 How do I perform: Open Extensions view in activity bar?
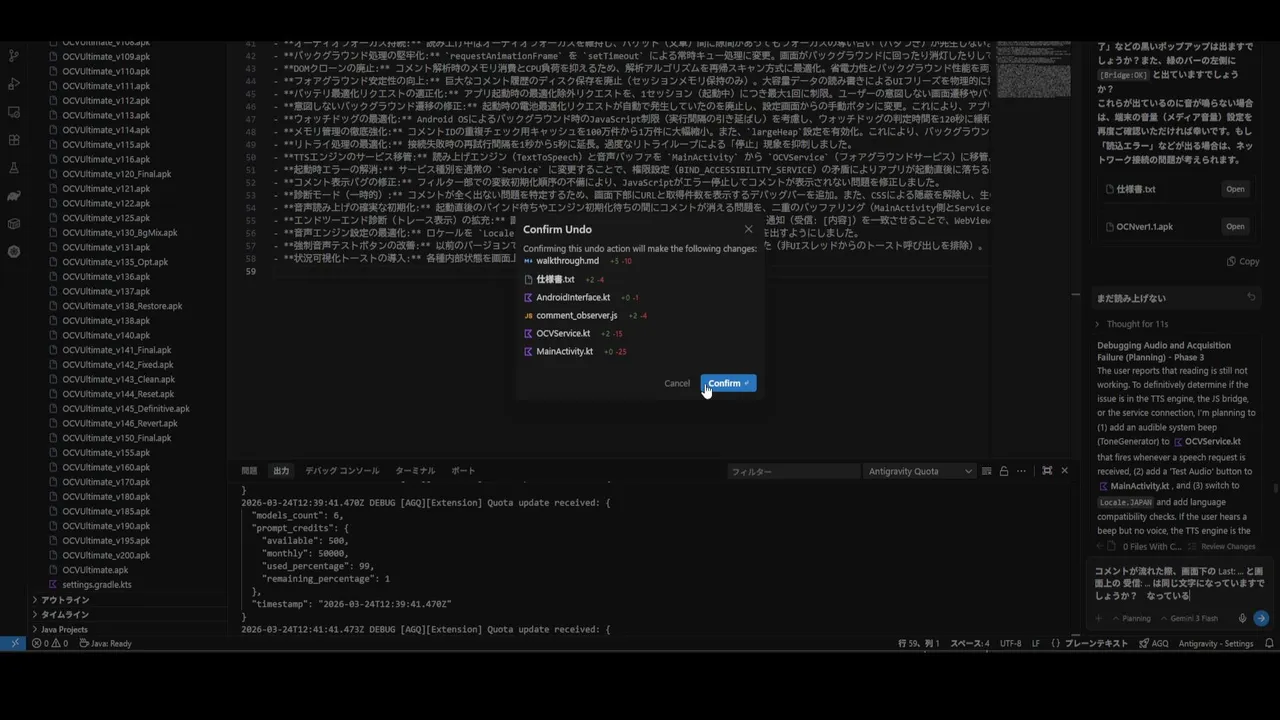[x=14, y=140]
